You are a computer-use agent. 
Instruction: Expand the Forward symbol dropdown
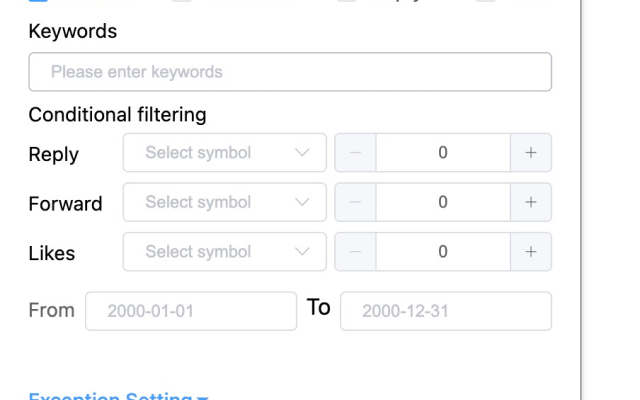click(x=224, y=202)
